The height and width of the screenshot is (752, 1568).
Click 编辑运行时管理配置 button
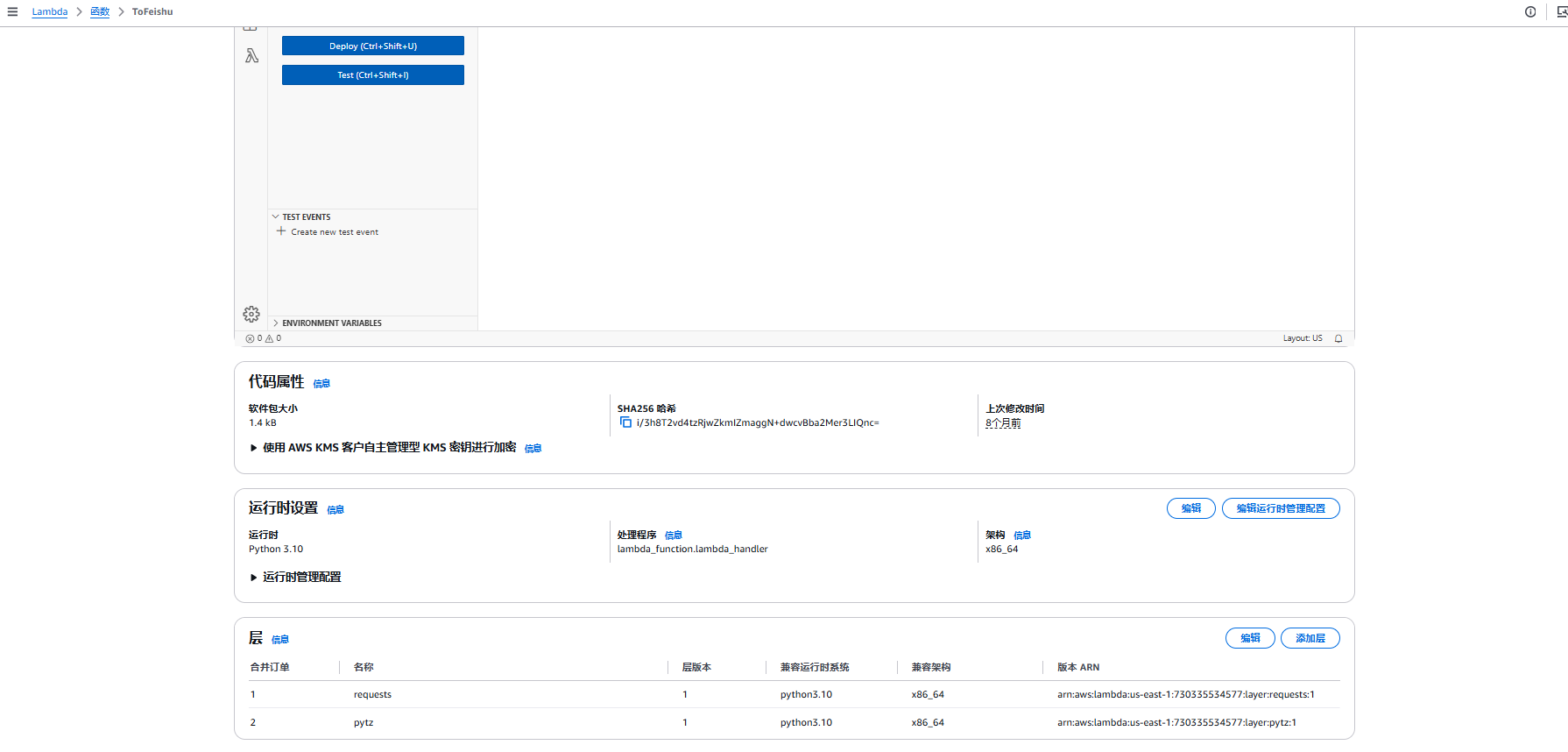pos(1281,508)
